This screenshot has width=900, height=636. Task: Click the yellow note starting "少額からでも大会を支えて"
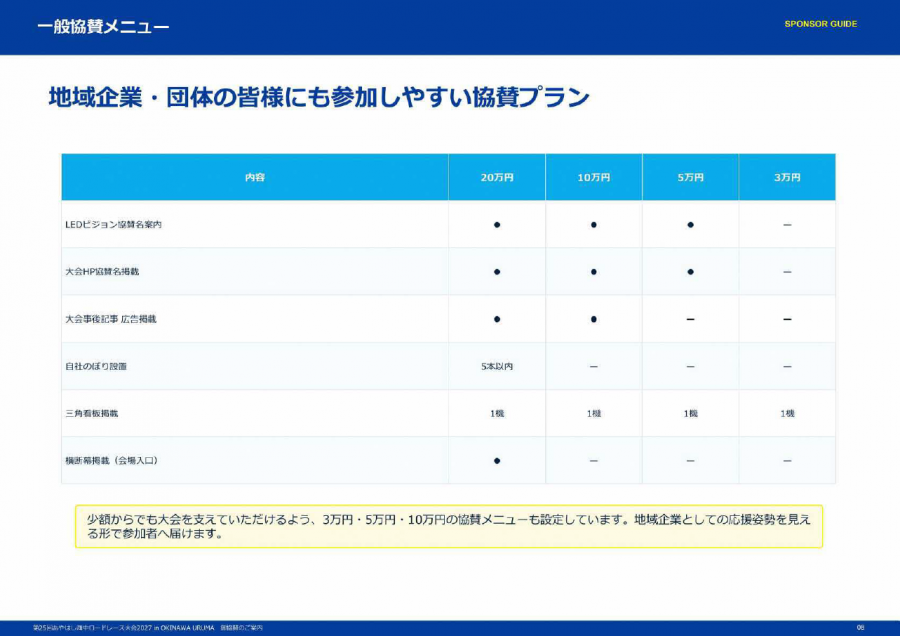click(449, 526)
